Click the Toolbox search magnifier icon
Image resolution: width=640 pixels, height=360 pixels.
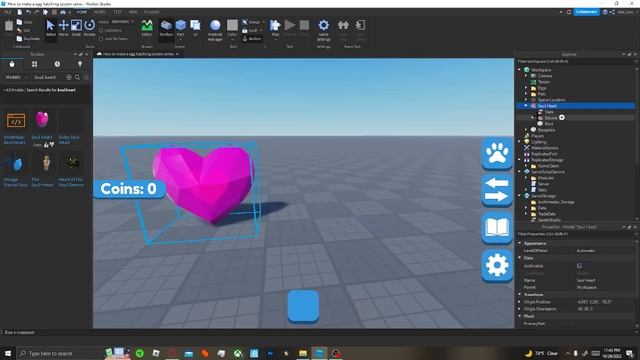[77, 77]
